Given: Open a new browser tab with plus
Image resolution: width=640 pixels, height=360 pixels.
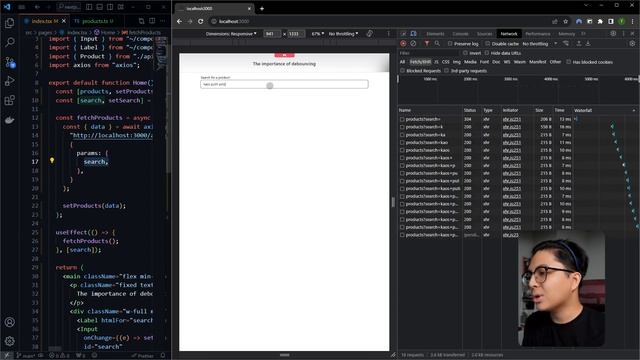Looking at the screenshot, I should click(262, 9).
